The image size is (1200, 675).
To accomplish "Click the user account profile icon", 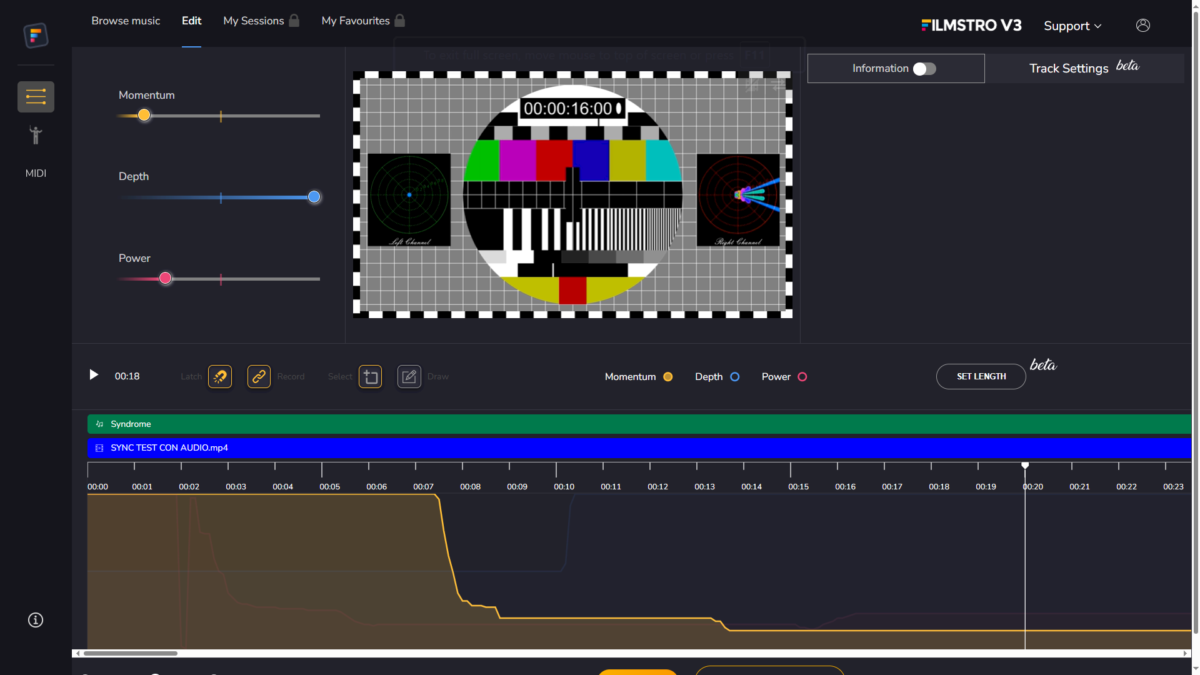I will [x=1143, y=26].
